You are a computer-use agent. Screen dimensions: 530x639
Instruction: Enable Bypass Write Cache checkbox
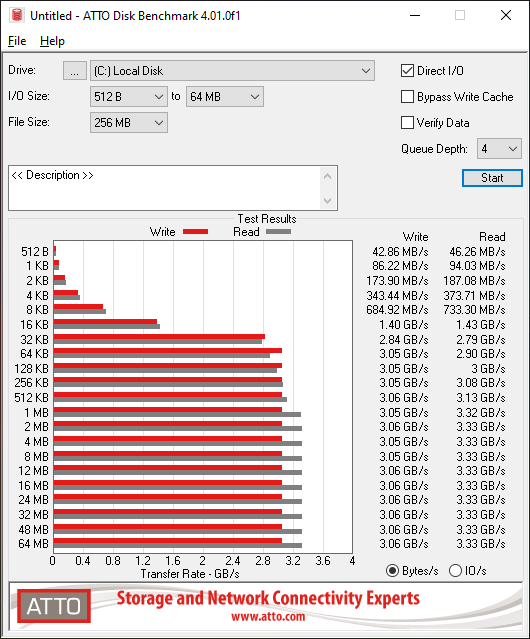[x=407, y=97]
